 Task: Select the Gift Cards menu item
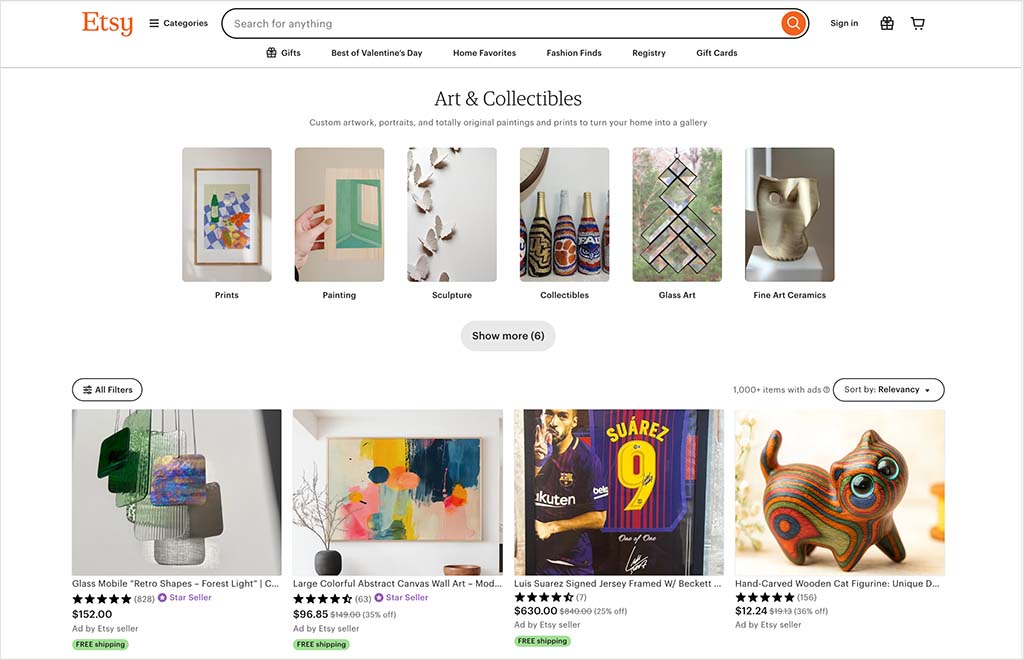716,52
